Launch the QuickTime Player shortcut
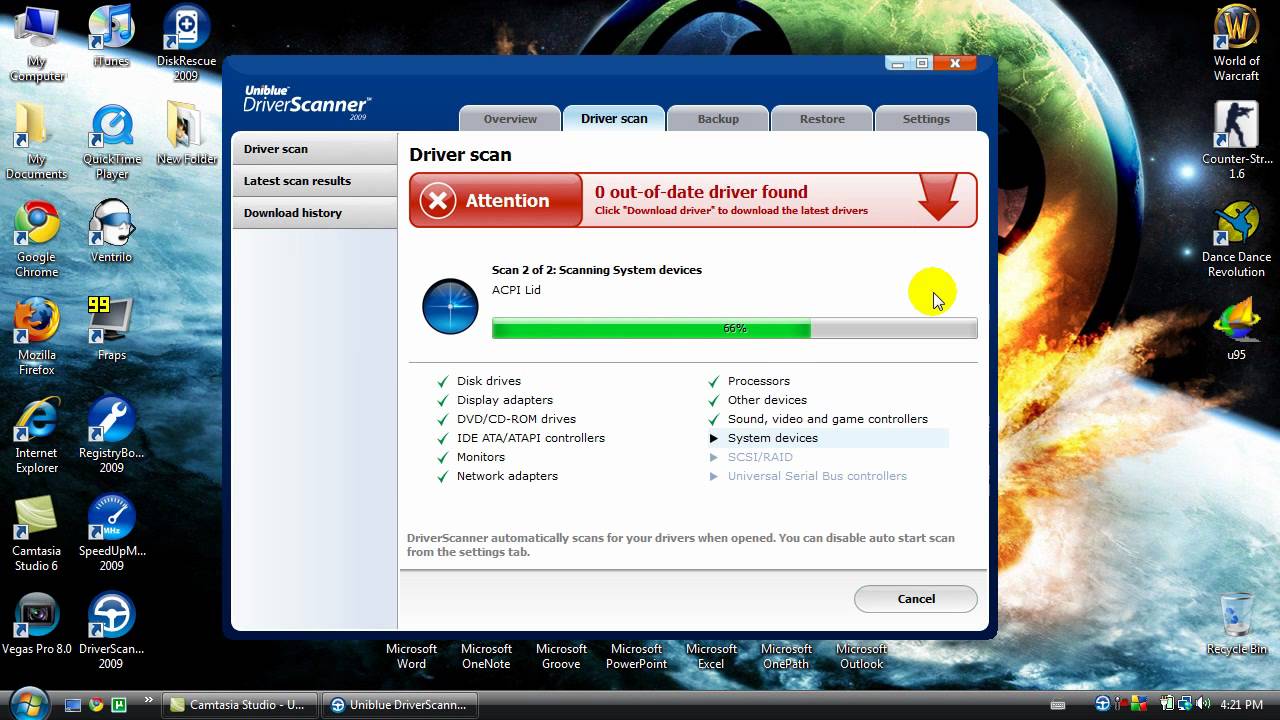Image resolution: width=1280 pixels, height=720 pixels. click(111, 141)
